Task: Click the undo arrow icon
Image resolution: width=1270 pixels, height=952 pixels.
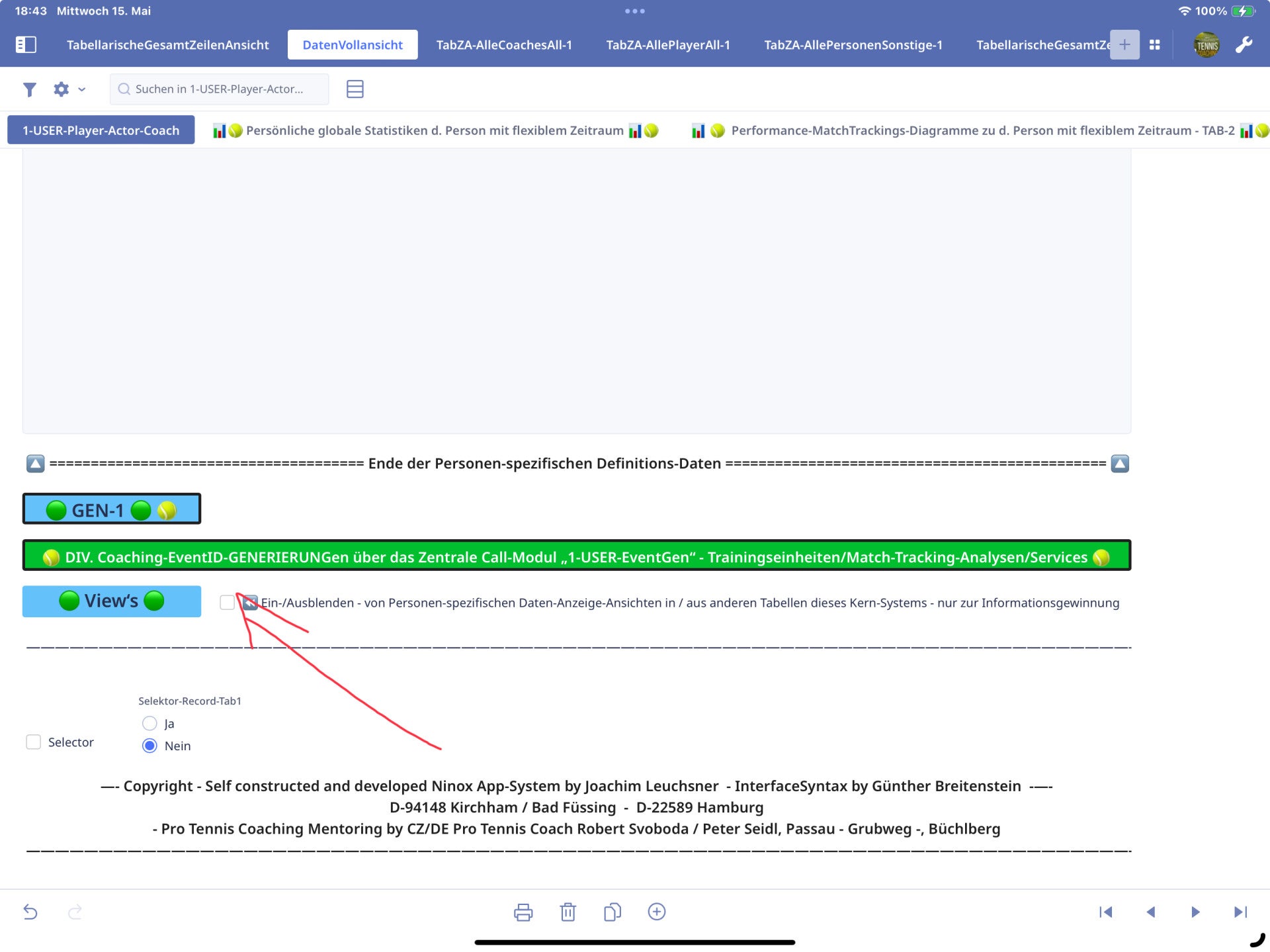Action: click(x=30, y=912)
